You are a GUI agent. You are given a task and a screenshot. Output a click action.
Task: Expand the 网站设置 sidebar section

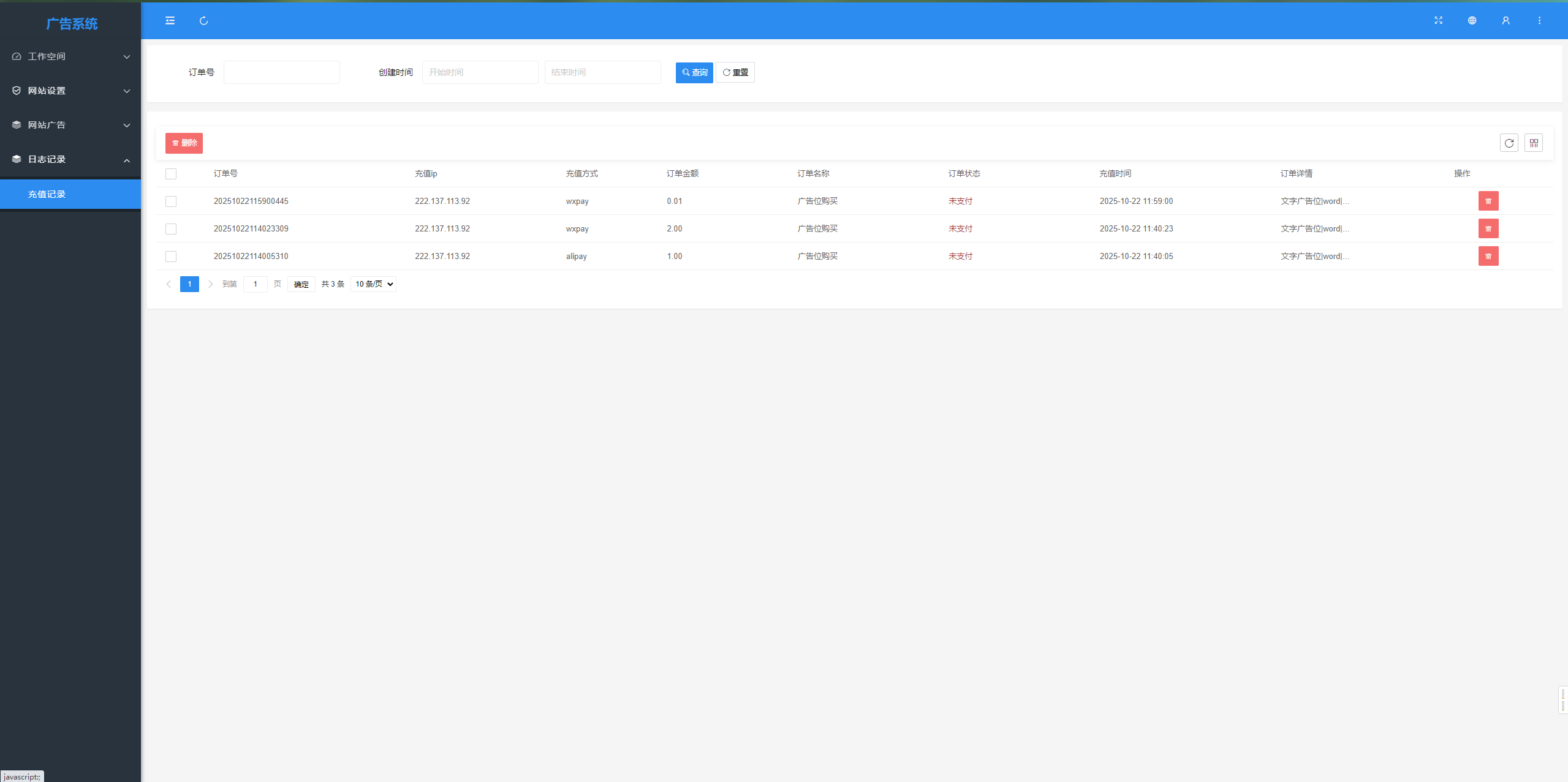click(x=70, y=91)
